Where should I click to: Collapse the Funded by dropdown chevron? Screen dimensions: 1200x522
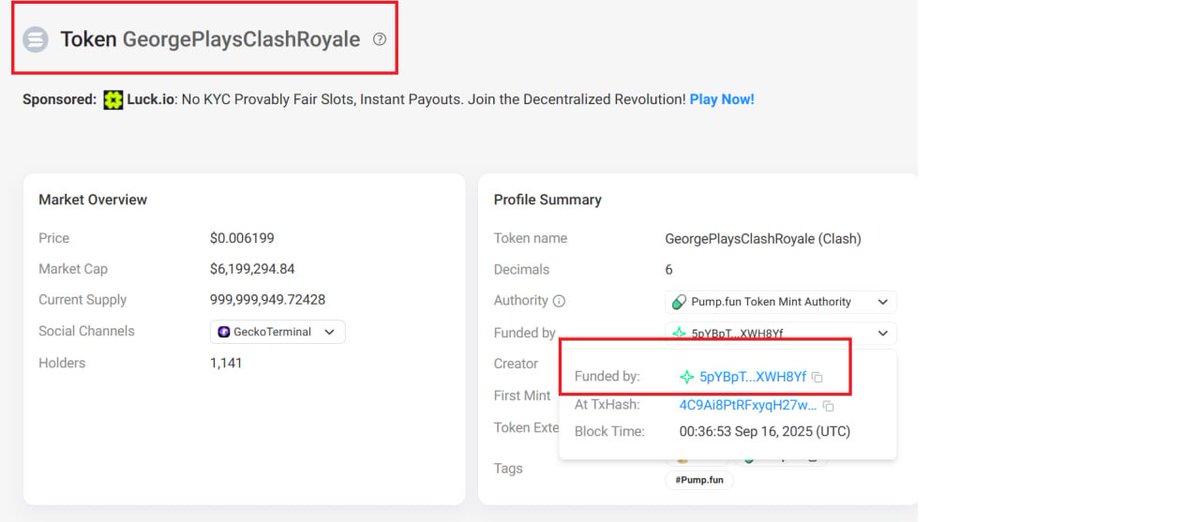(882, 333)
